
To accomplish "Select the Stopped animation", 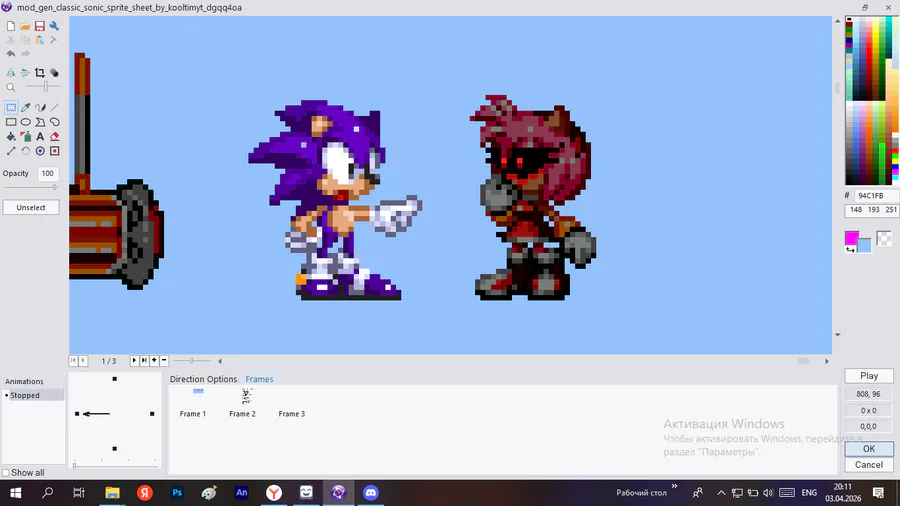I will pyautogui.click(x=33, y=395).
